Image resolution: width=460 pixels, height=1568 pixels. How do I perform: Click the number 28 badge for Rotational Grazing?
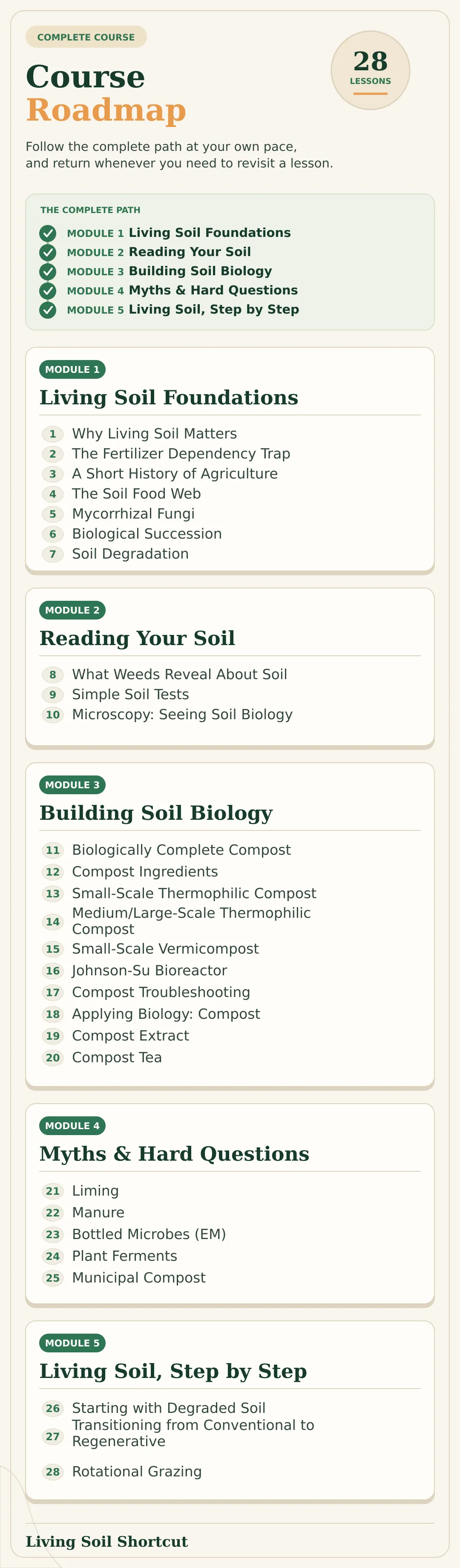click(x=53, y=1472)
